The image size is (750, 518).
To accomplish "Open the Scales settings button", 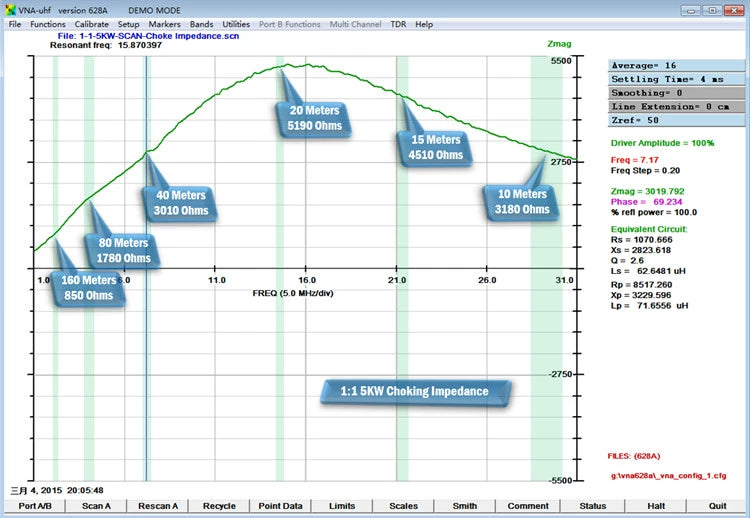I will point(403,506).
